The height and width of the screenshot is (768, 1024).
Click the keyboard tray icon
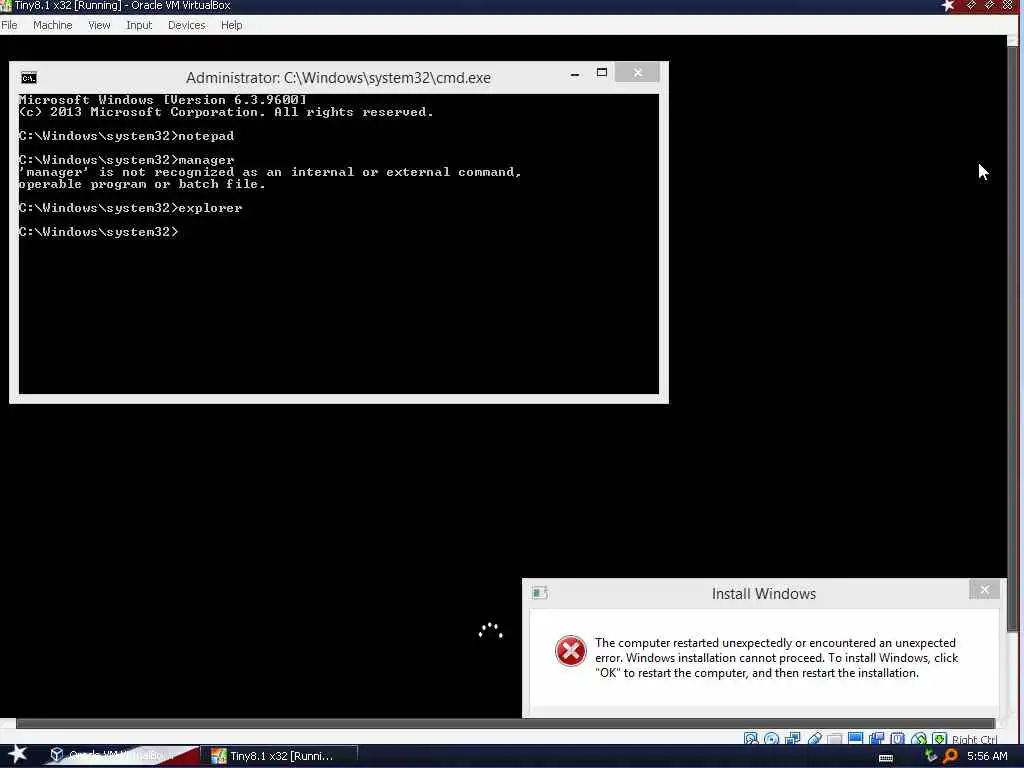(x=886, y=758)
